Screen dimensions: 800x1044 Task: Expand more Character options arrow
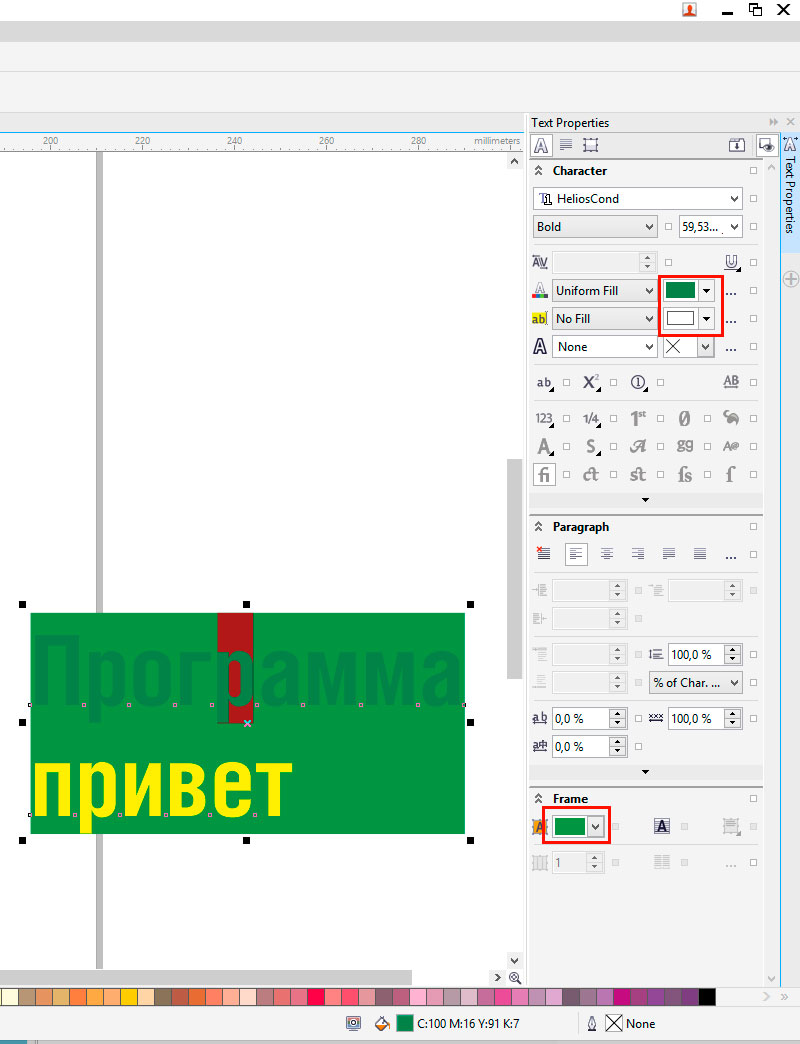(x=645, y=500)
